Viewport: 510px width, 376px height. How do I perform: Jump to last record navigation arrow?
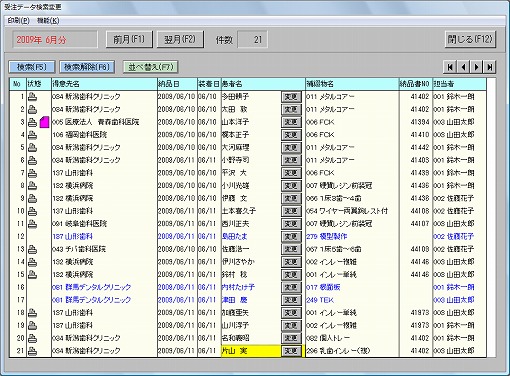coord(490,67)
